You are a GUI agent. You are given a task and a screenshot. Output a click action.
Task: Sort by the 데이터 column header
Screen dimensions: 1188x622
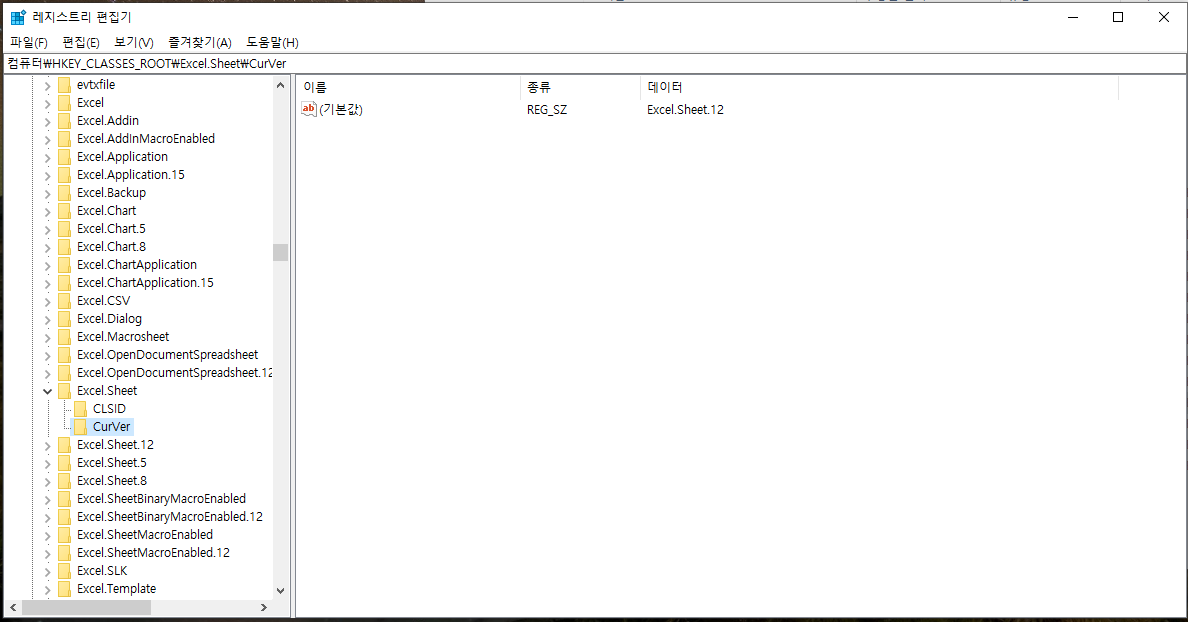[880, 87]
